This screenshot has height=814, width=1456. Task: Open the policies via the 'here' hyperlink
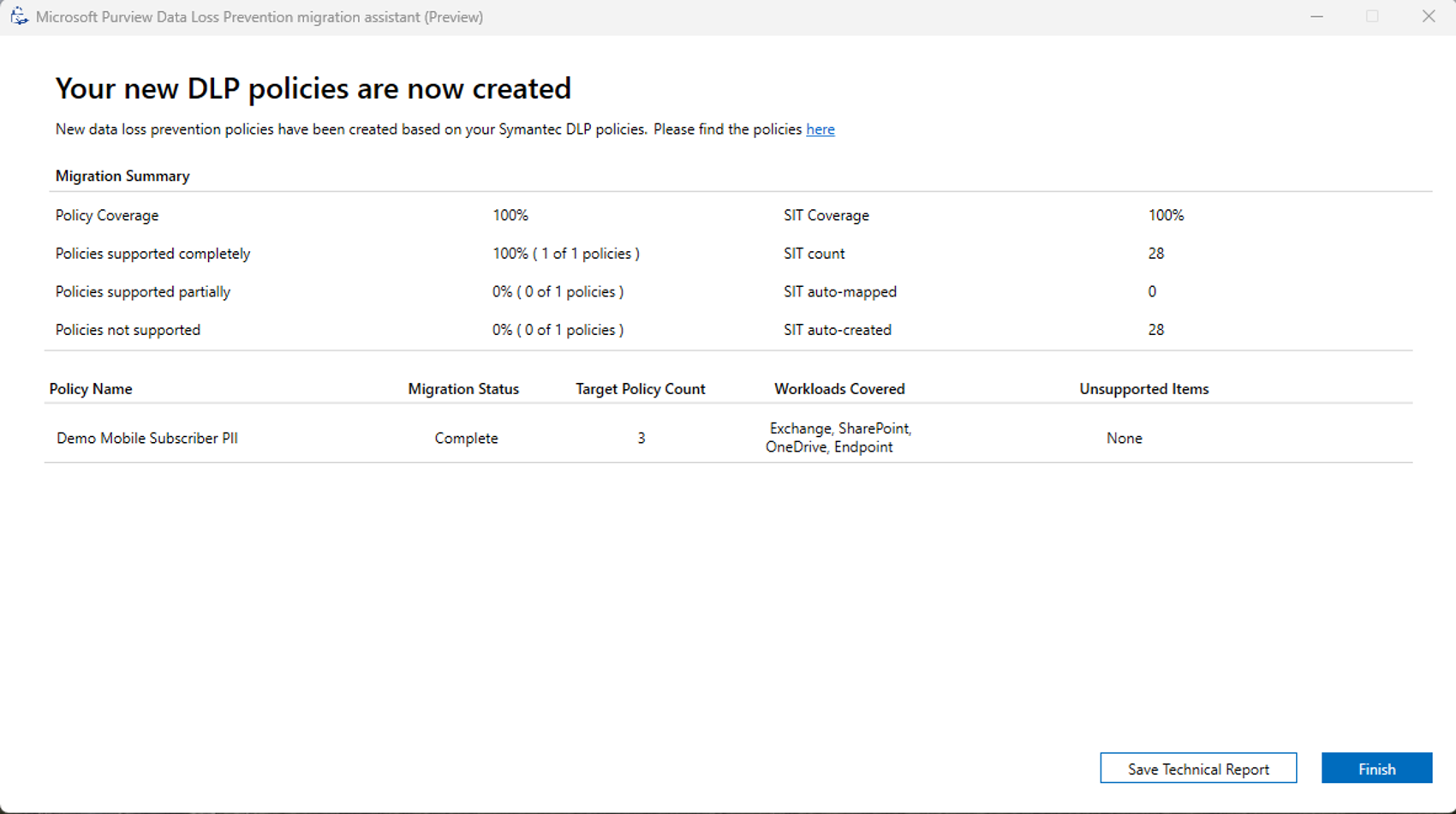click(820, 129)
